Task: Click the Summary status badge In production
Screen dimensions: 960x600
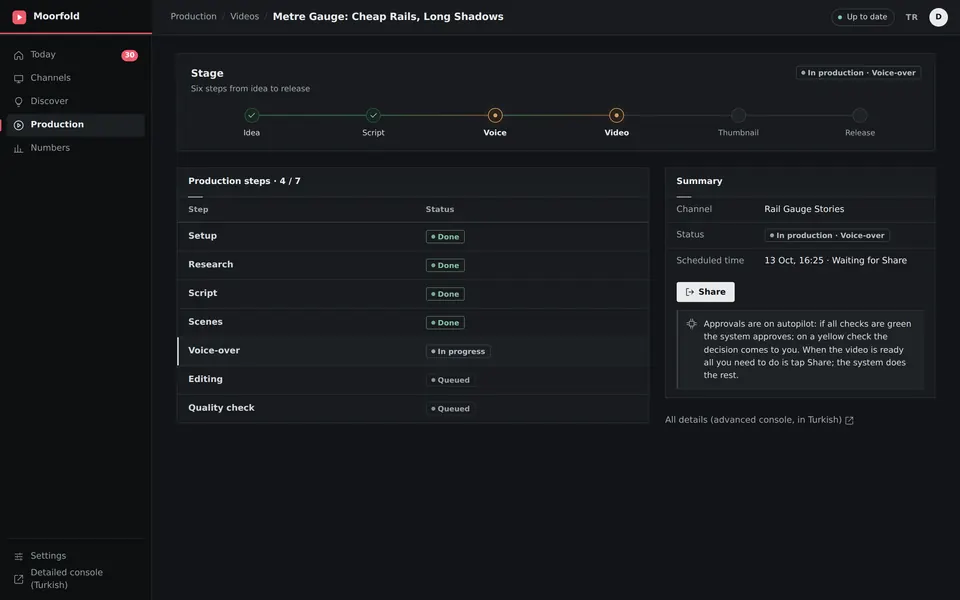Action: 827,235
